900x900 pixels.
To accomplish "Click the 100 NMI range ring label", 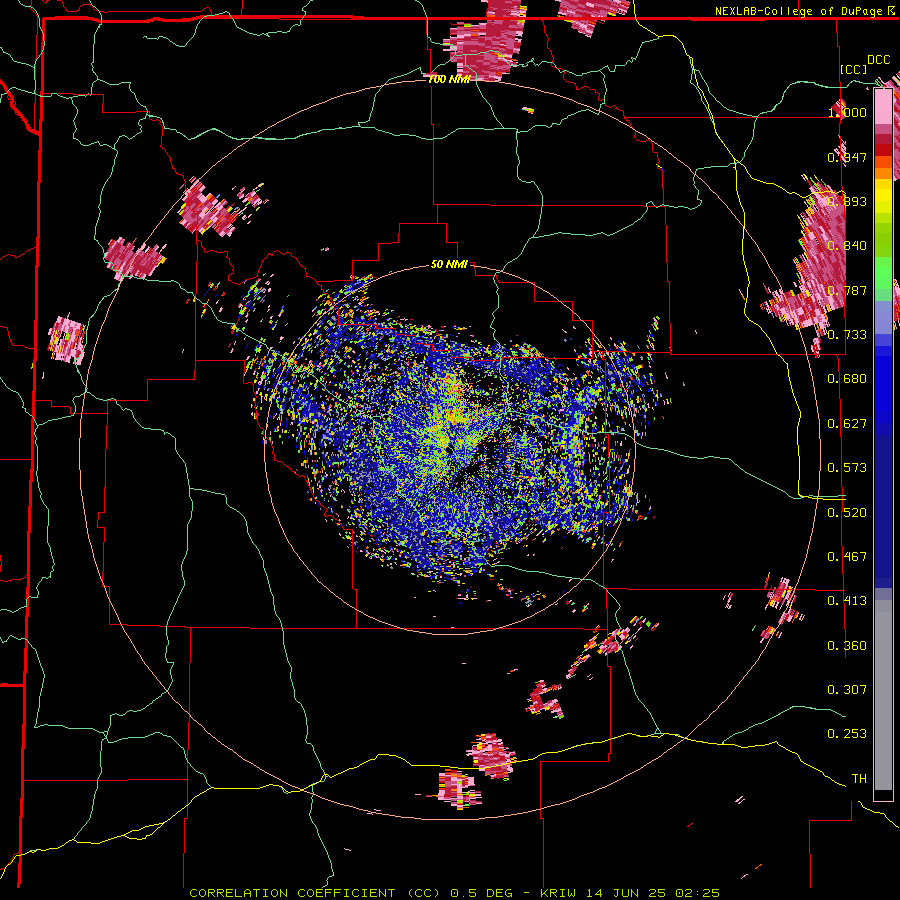I will [x=448, y=79].
